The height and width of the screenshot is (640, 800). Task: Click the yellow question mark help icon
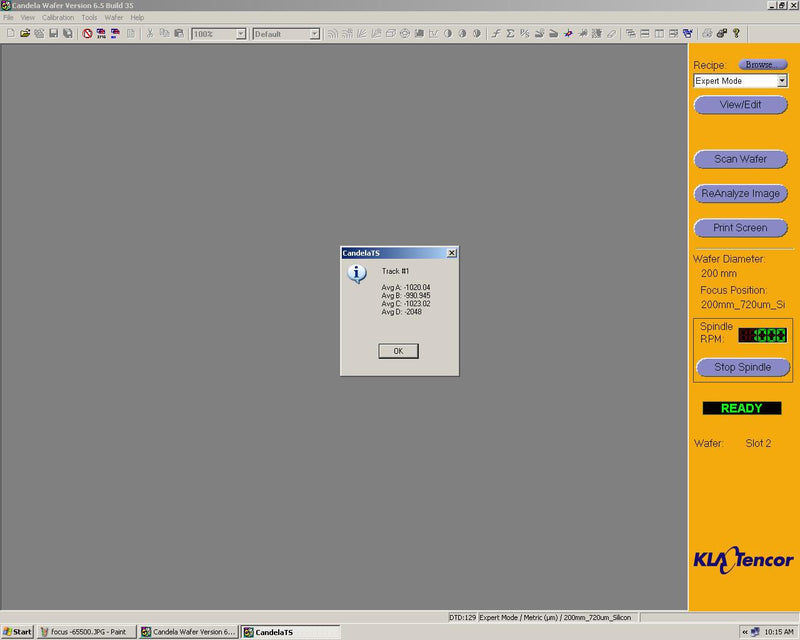pos(736,33)
